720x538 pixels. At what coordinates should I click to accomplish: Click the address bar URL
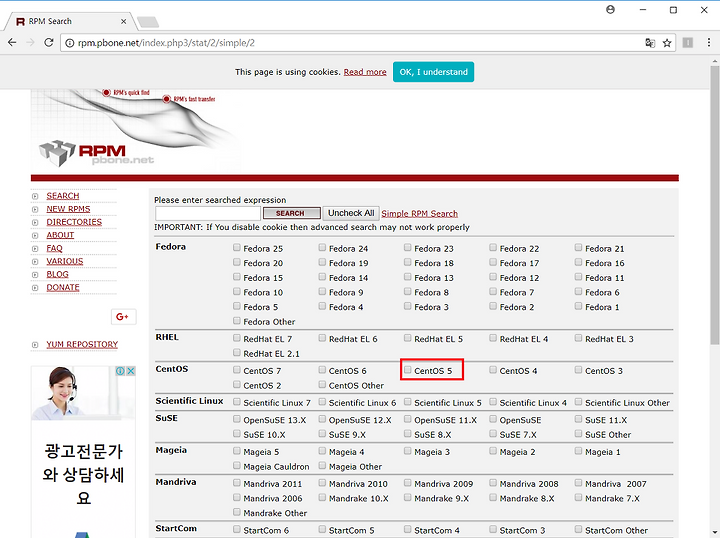click(166, 43)
